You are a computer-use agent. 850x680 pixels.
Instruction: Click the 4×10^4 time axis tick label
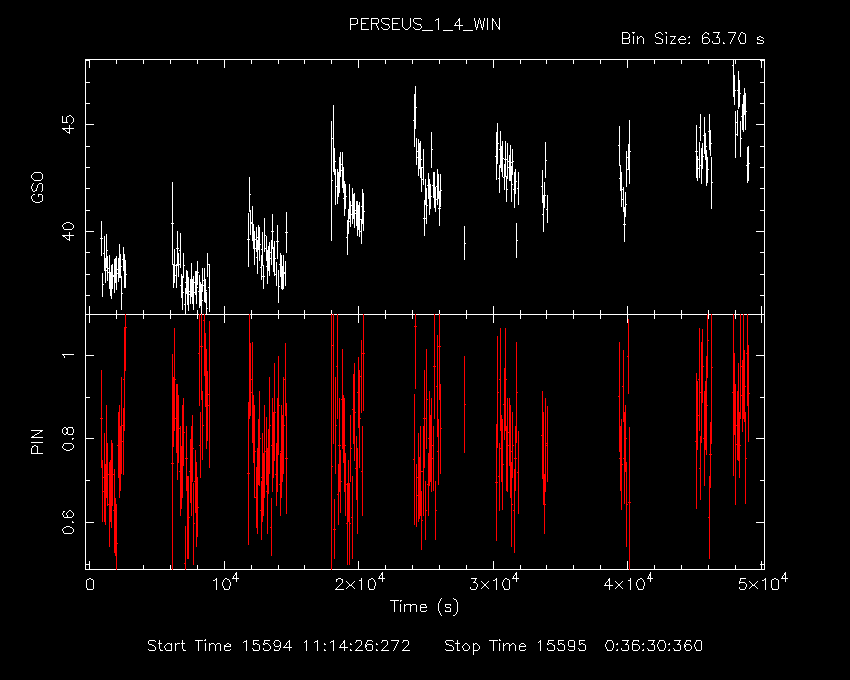(628, 582)
